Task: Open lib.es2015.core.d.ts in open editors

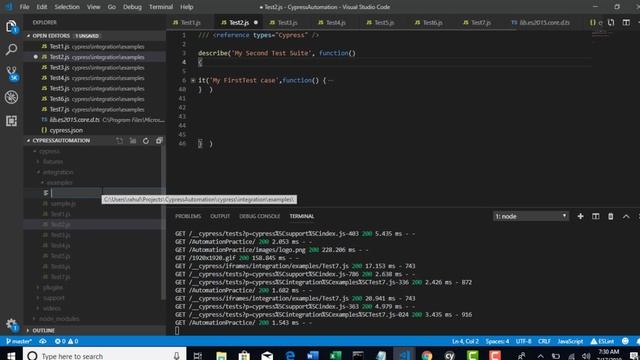Action: 95,120
